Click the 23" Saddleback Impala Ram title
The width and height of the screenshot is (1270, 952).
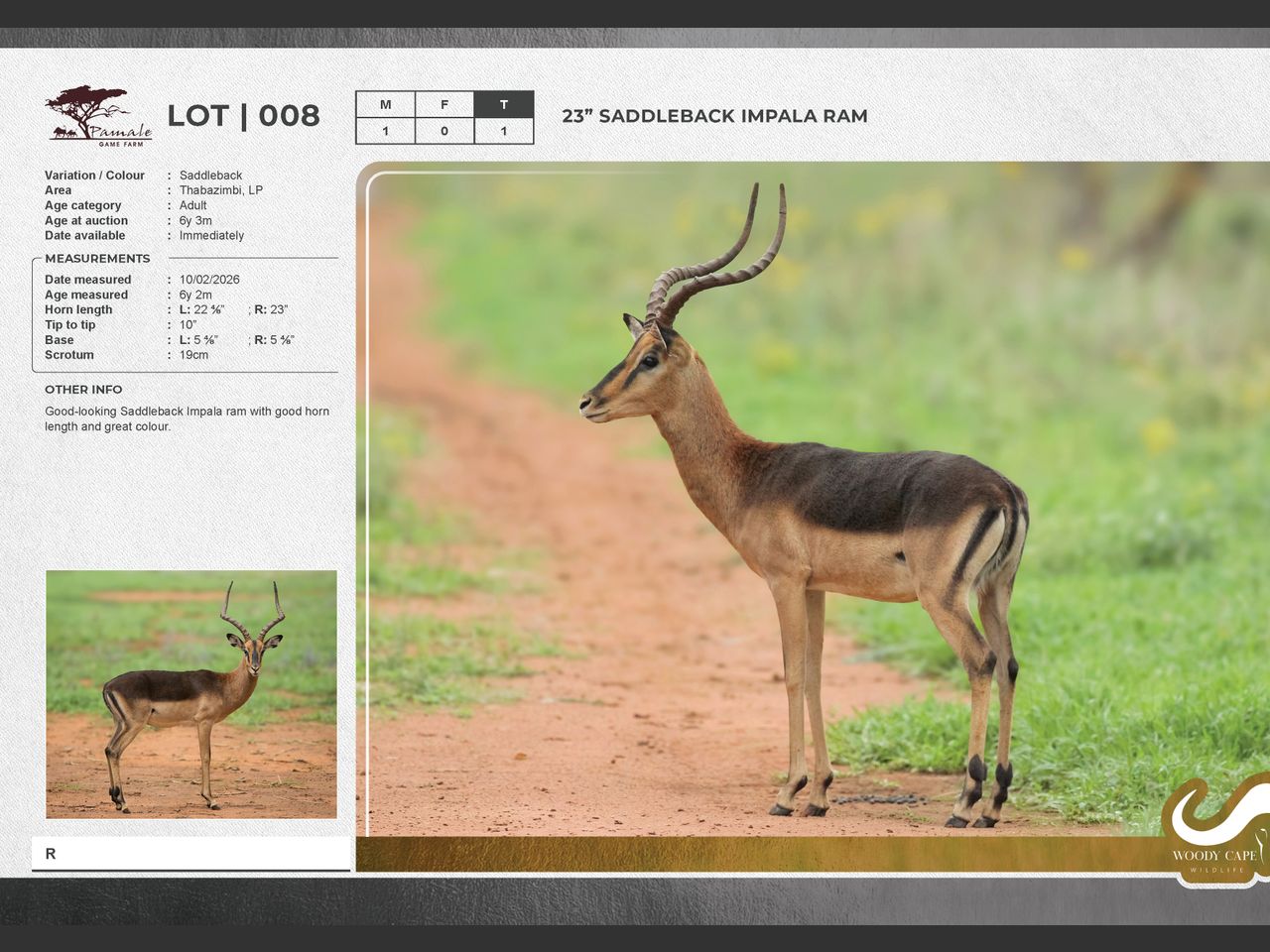point(714,116)
